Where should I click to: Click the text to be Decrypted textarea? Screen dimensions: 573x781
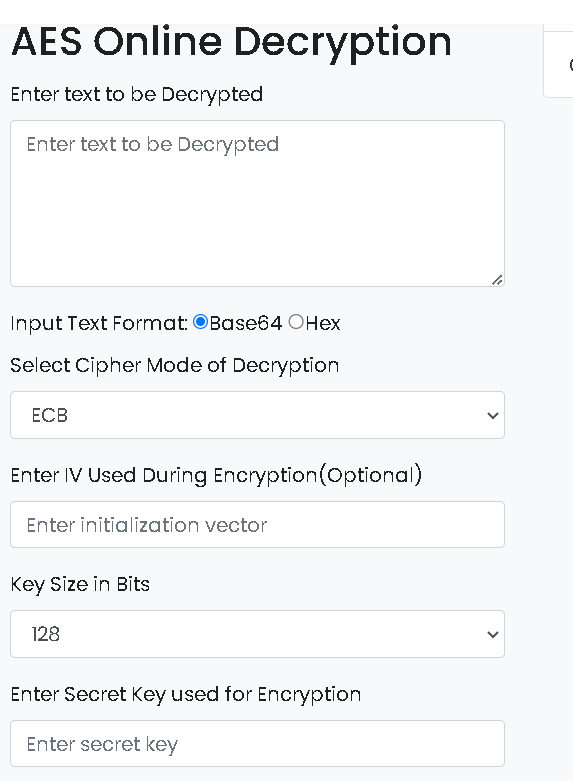[257, 203]
